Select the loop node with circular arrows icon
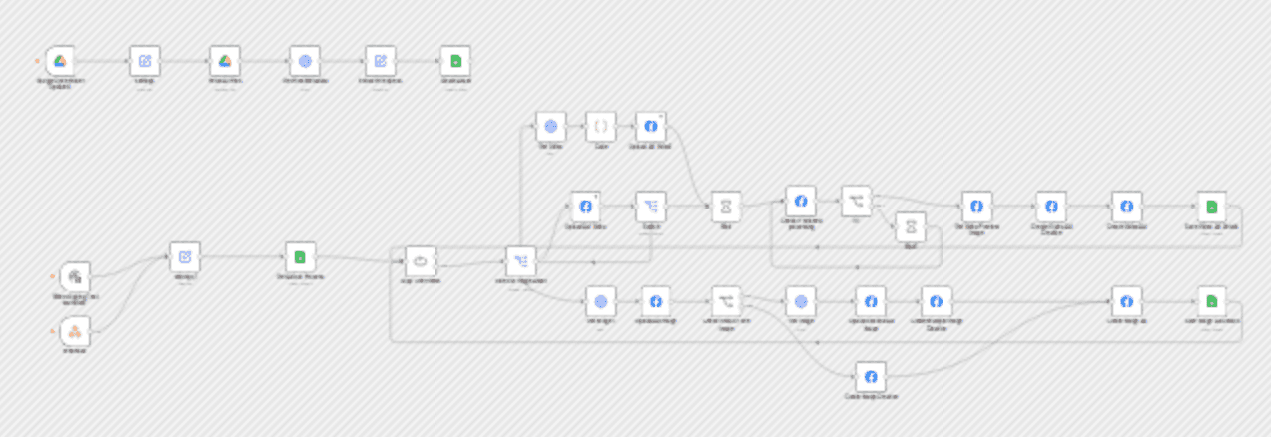 pos(420,262)
